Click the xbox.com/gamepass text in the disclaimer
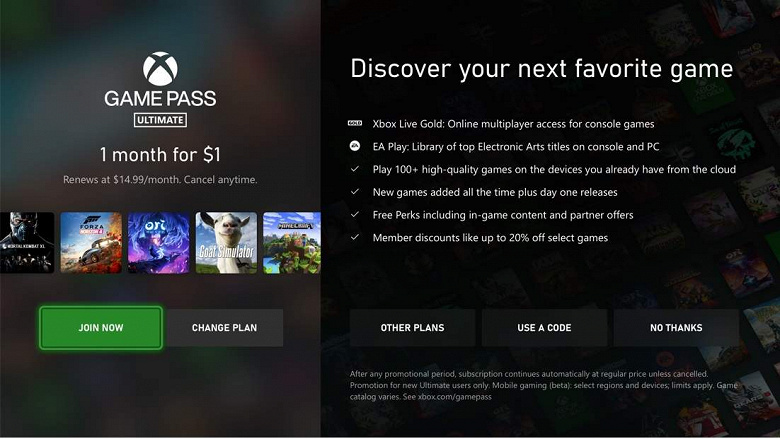The width and height of the screenshot is (780, 439). click(x=455, y=397)
